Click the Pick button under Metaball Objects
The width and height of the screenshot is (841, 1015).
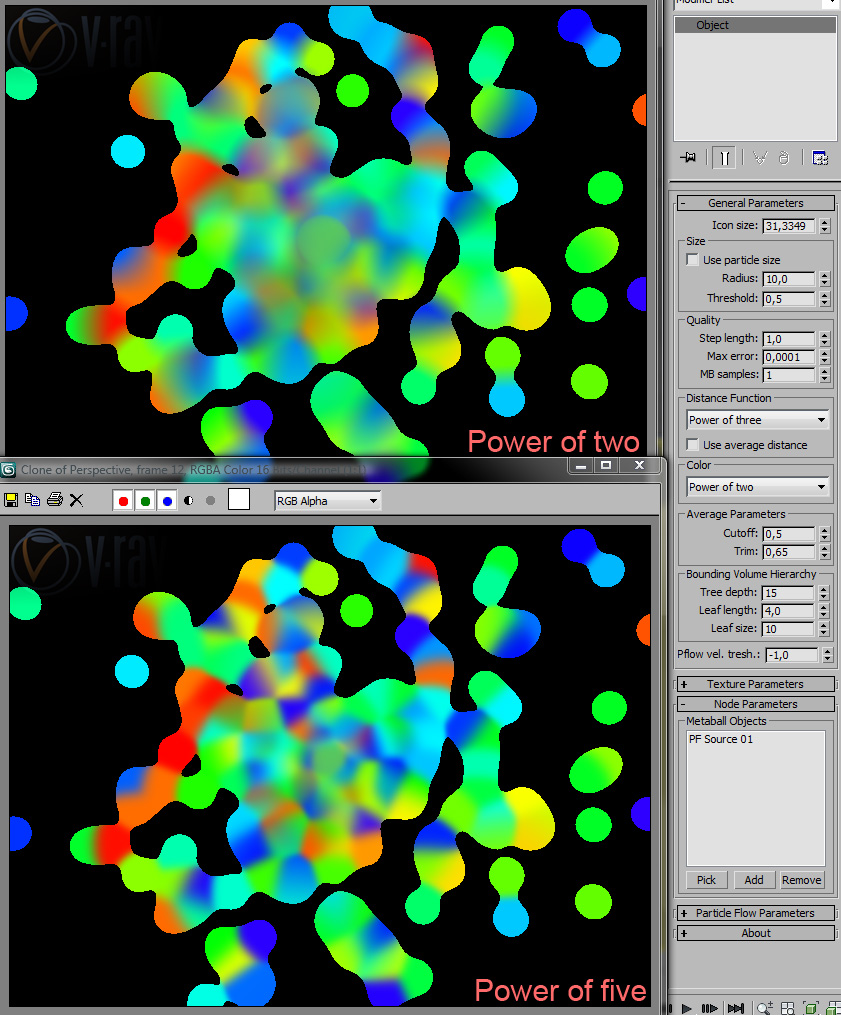point(706,880)
